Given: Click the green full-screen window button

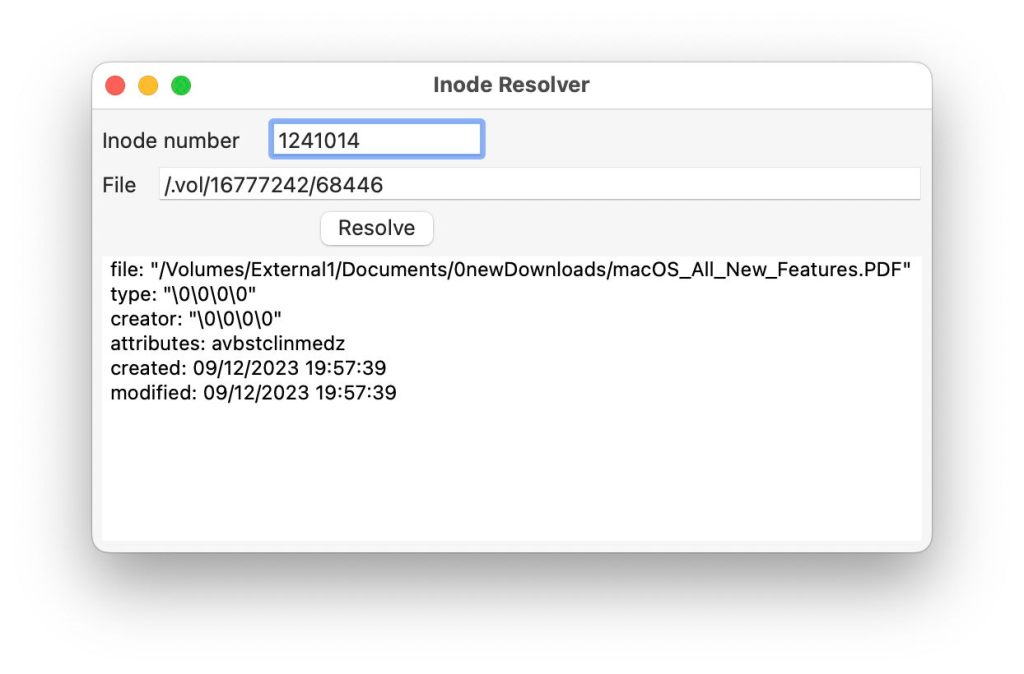Looking at the screenshot, I should click(181, 86).
